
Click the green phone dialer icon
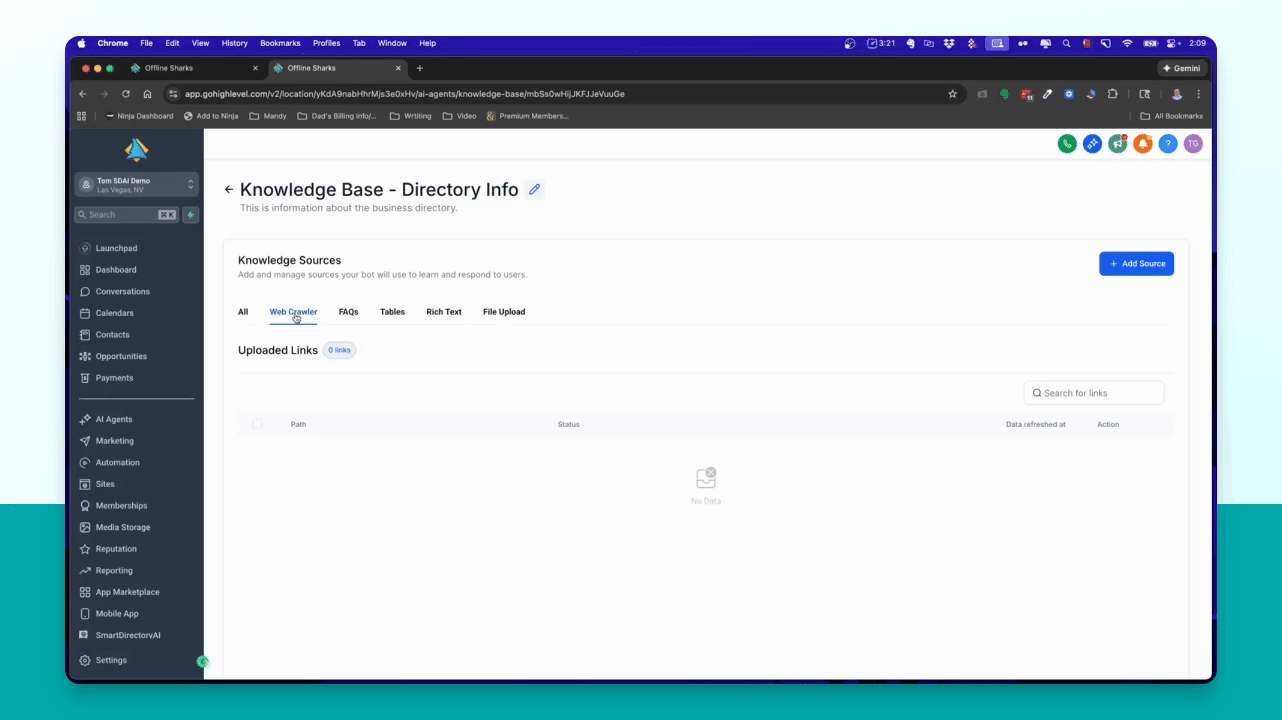point(1067,144)
